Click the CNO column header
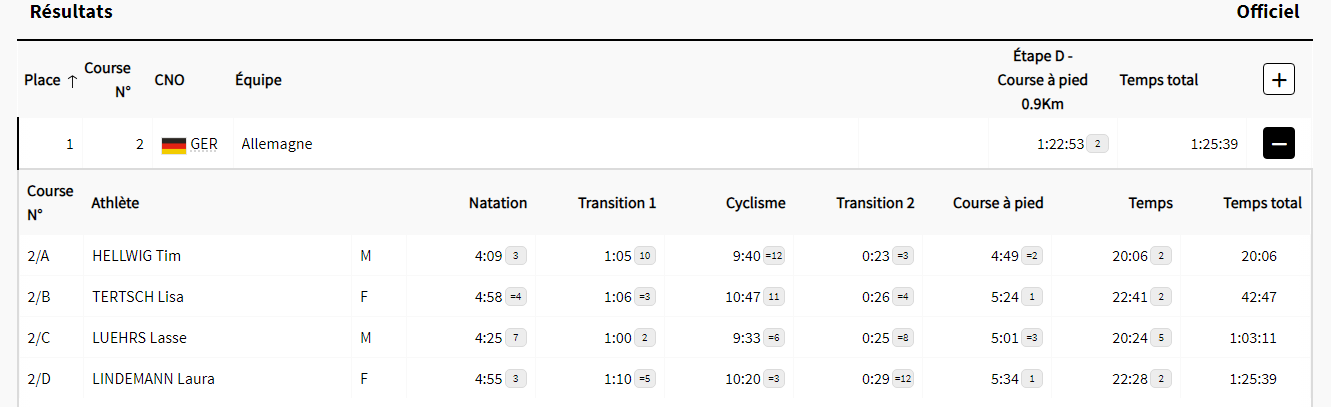This screenshot has width=1331, height=407. click(169, 80)
